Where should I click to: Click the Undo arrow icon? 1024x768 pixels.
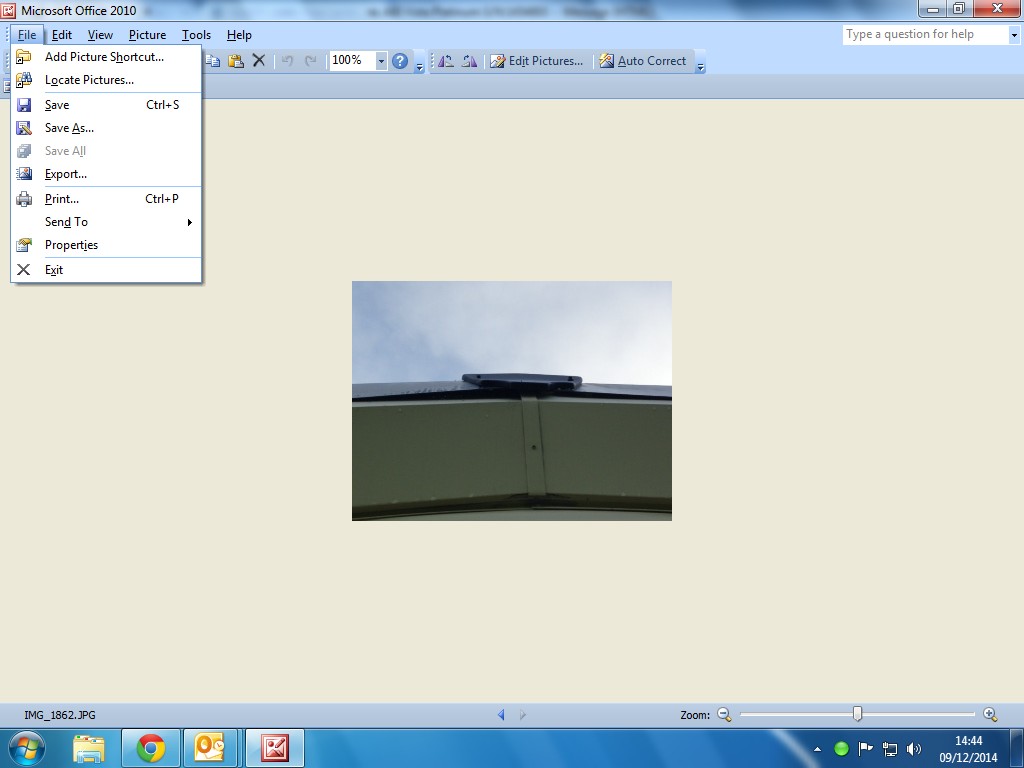coord(287,61)
